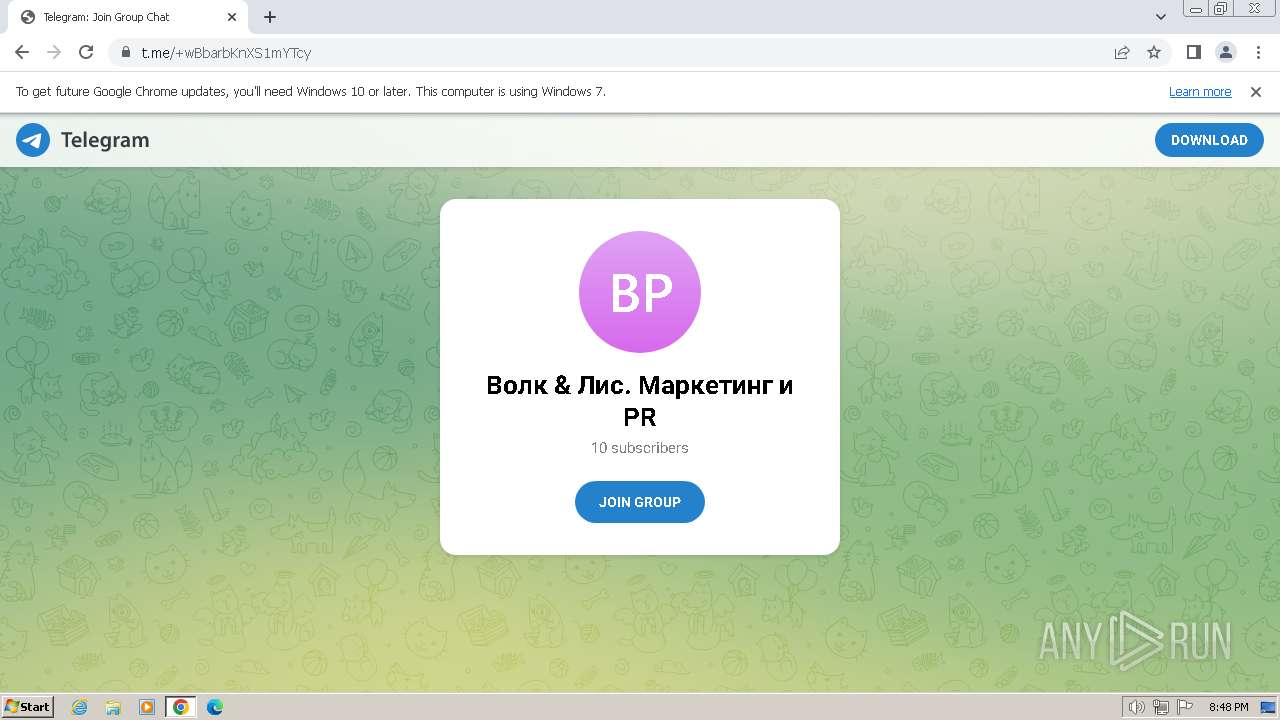Image resolution: width=1280 pixels, height=720 pixels.
Task: Click the network icon in system tray
Action: (1161, 707)
